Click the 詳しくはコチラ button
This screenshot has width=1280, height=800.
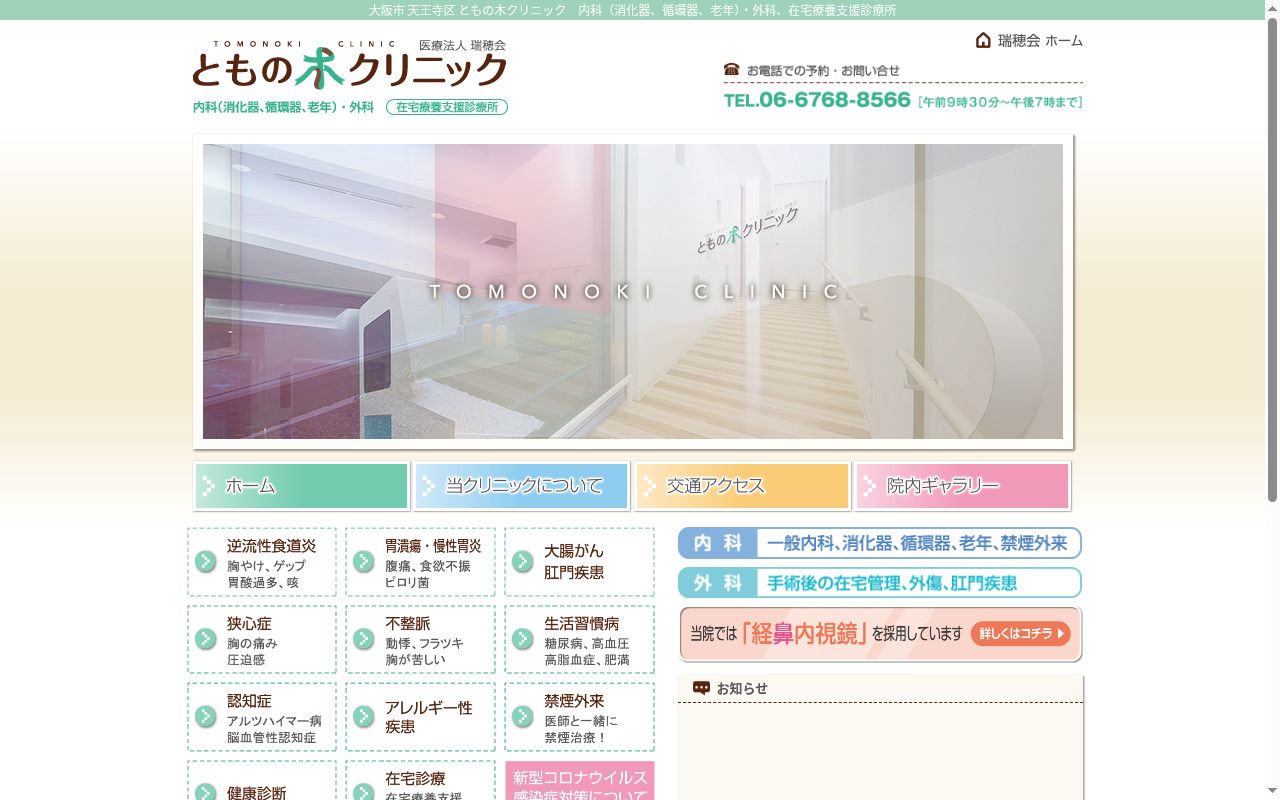[1020, 634]
